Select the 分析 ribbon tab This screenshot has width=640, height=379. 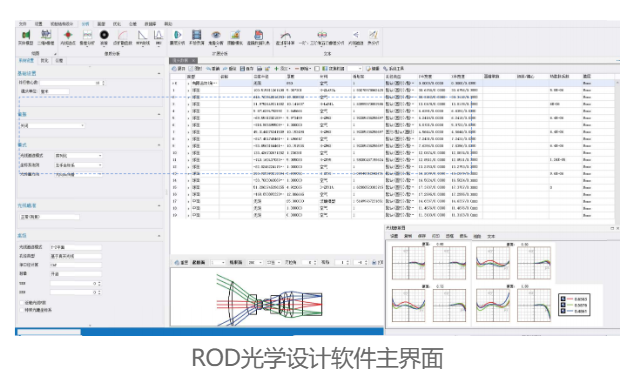click(x=85, y=24)
